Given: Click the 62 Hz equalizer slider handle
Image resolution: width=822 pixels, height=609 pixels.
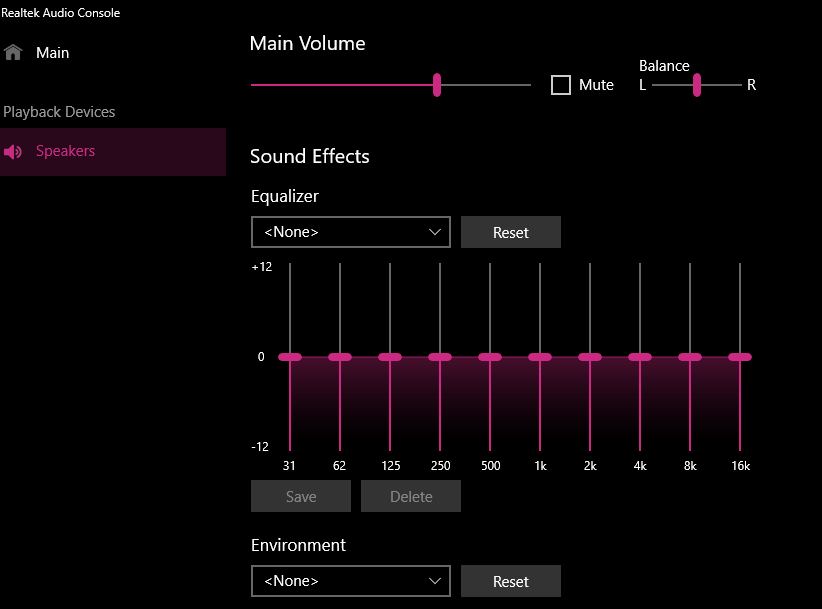Looking at the screenshot, I should [340, 357].
